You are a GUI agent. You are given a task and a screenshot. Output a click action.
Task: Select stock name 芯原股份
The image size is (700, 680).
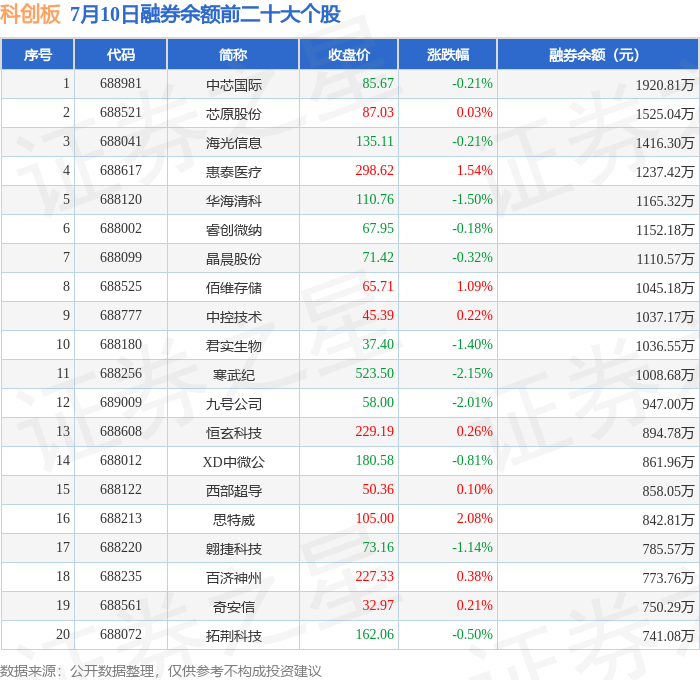click(x=233, y=114)
